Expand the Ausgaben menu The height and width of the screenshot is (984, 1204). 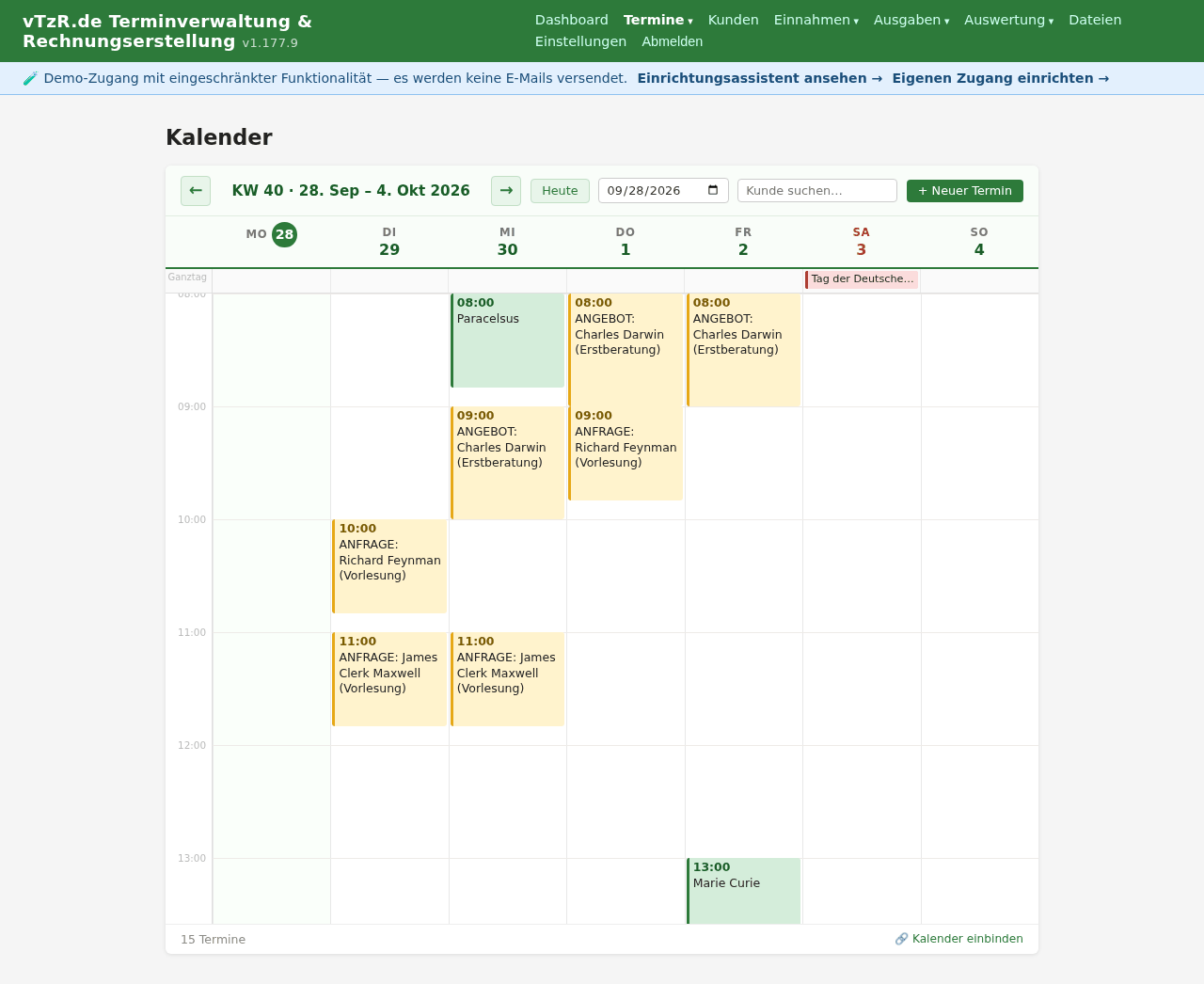pyautogui.click(x=911, y=20)
